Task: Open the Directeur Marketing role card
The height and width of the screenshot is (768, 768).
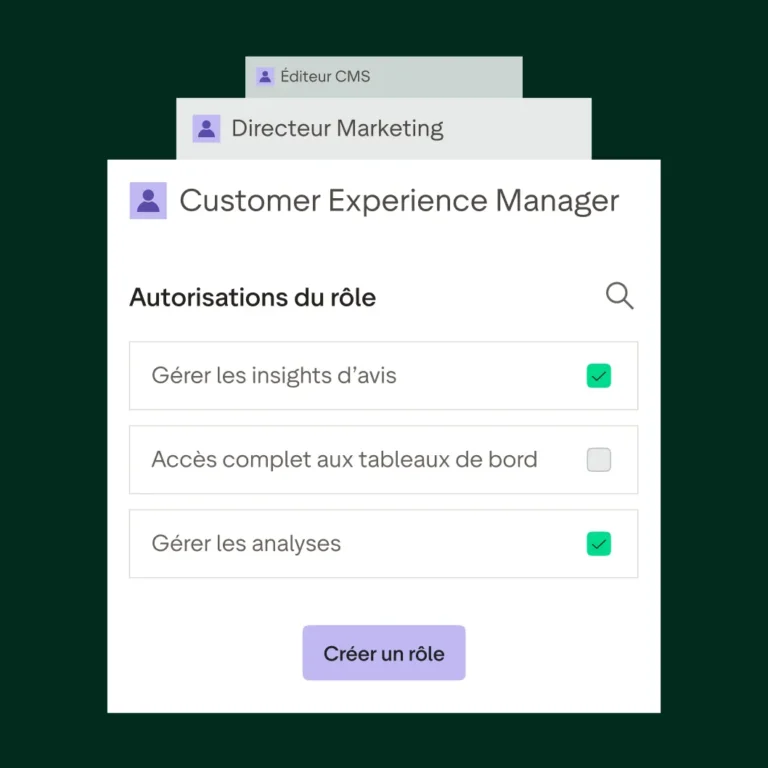Action: coord(384,129)
